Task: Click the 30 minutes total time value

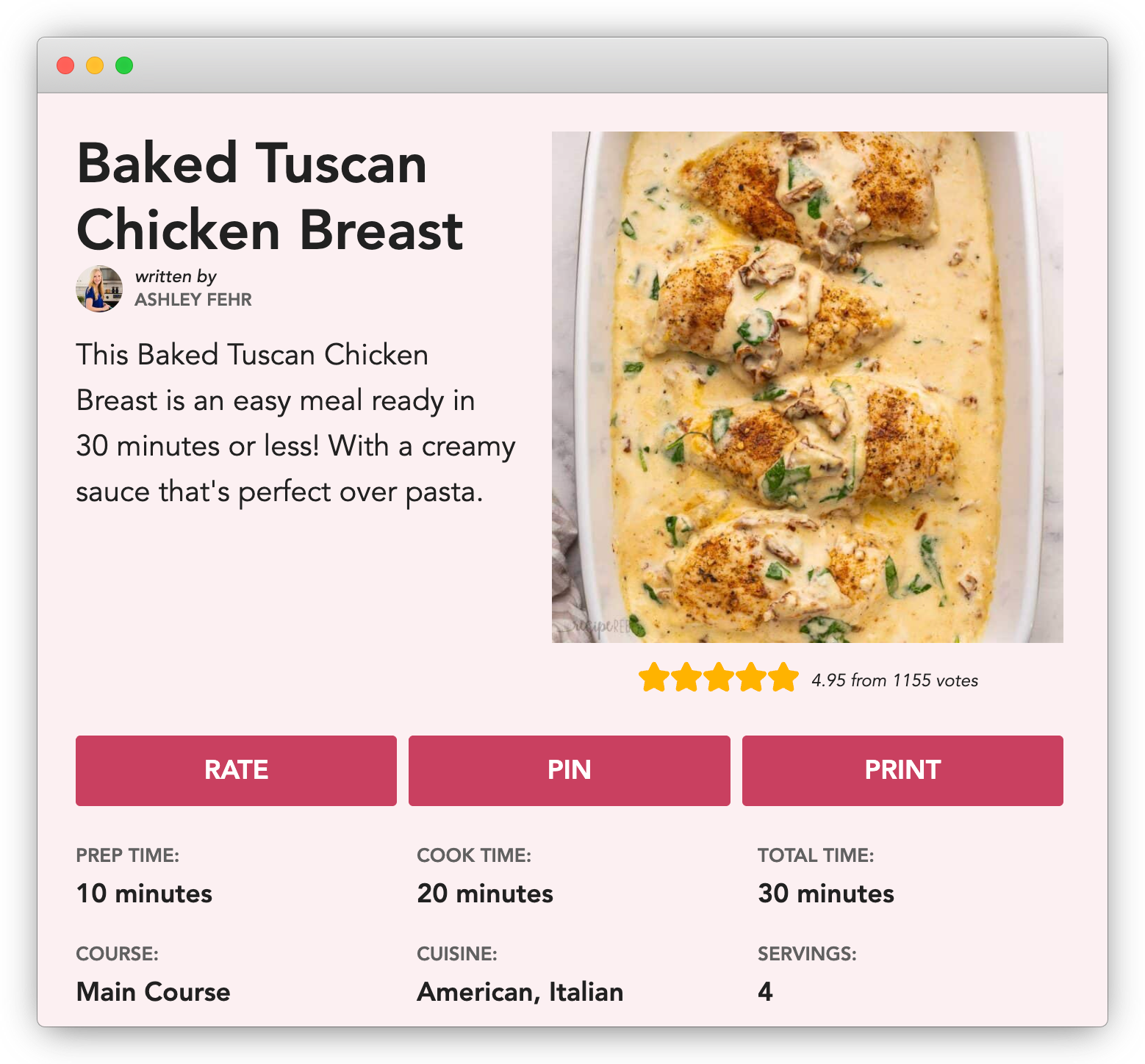Action: 826,894
